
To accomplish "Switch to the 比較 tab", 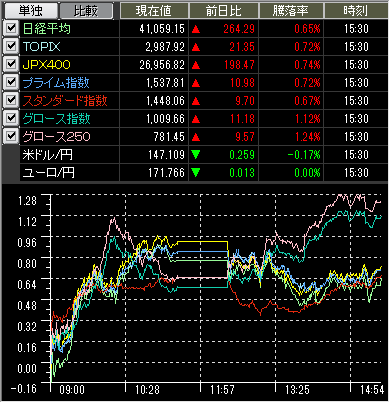I will [86, 11].
